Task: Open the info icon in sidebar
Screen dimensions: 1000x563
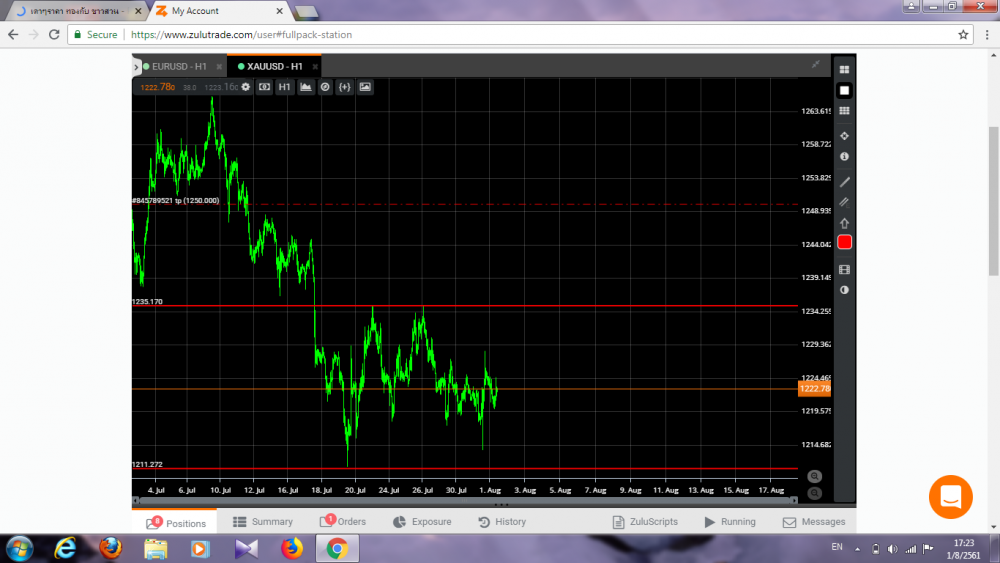Action: click(844, 157)
